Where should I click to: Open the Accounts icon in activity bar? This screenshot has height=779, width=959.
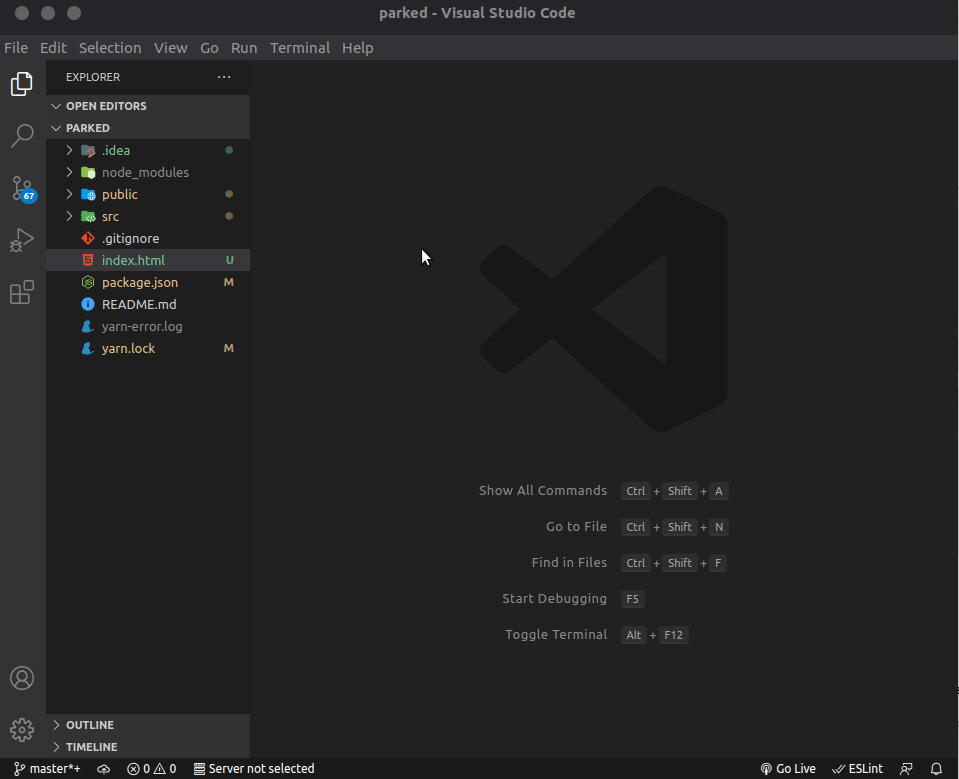(22, 678)
